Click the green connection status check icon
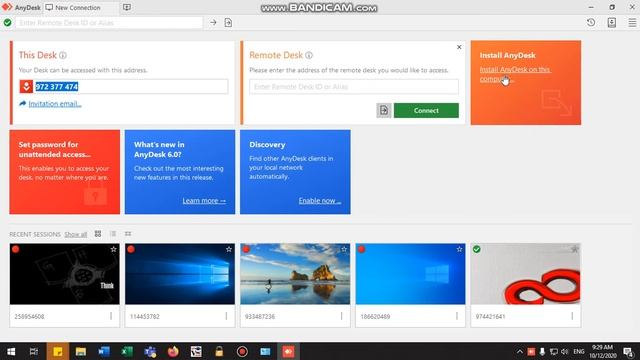The height and width of the screenshot is (360, 640). (7, 22)
